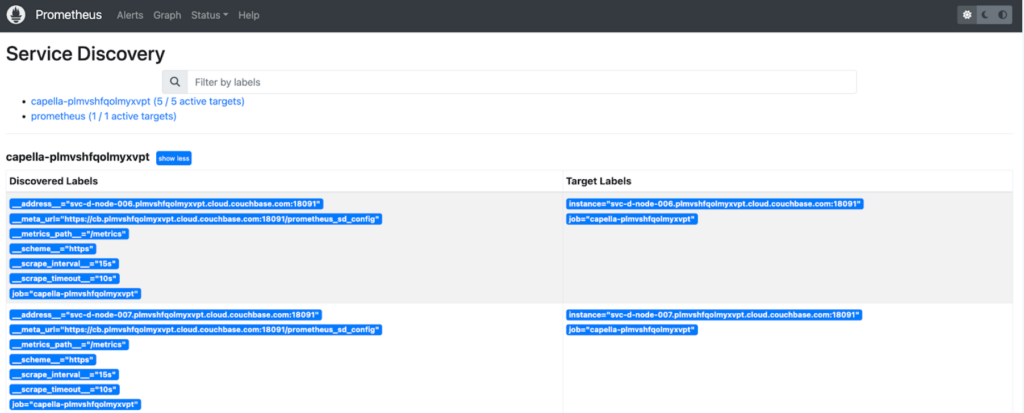The image size is (1024, 413).
Task: Select the auto contrast theme icon
Action: [x=1002, y=15]
